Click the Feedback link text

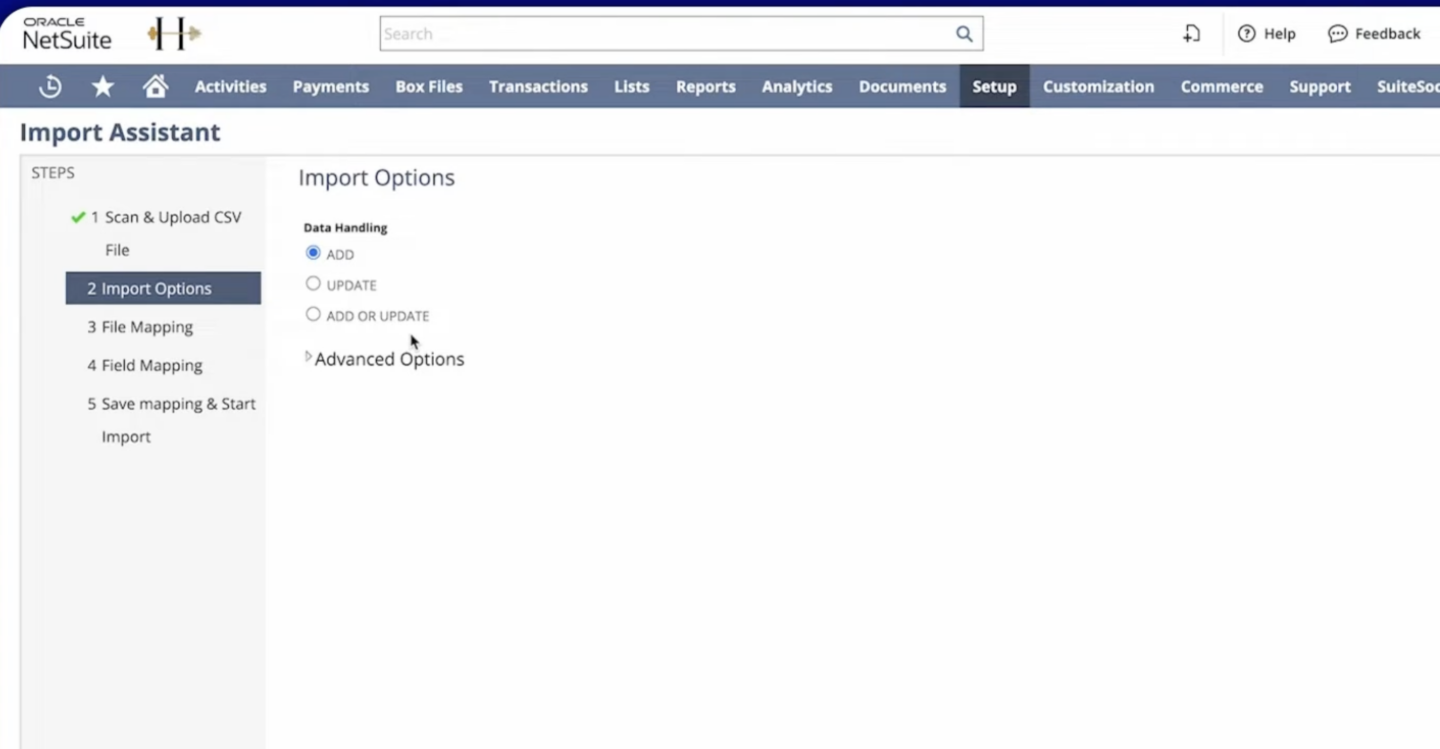pyautogui.click(x=1388, y=34)
